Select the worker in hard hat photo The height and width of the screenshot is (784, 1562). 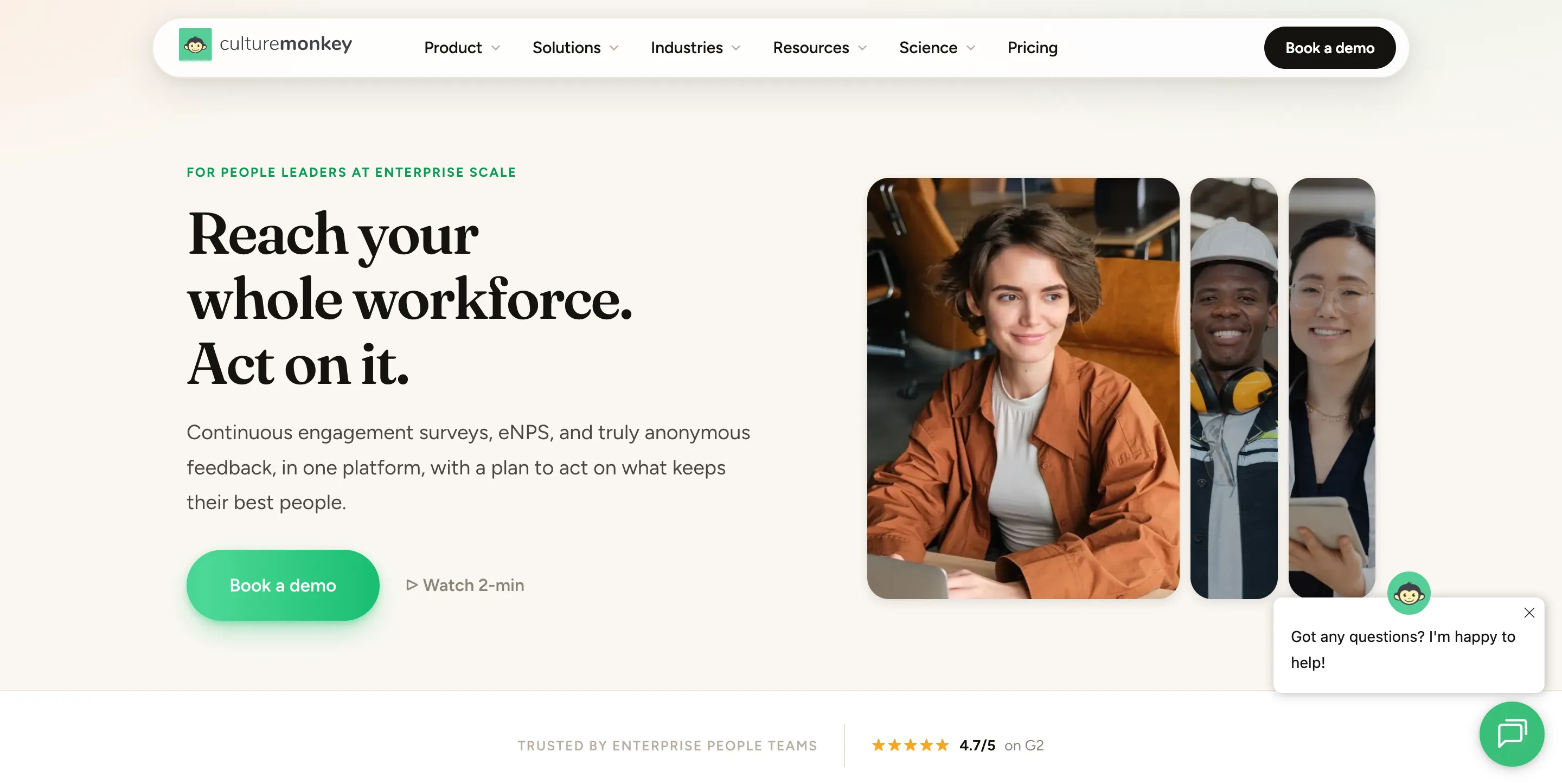(1233, 388)
